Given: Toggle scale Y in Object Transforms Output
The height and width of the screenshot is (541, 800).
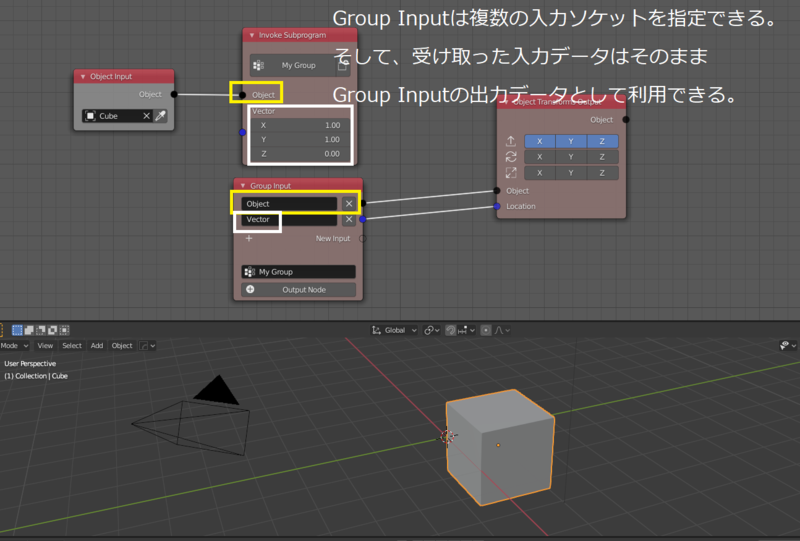Looking at the screenshot, I should pyautogui.click(x=571, y=173).
